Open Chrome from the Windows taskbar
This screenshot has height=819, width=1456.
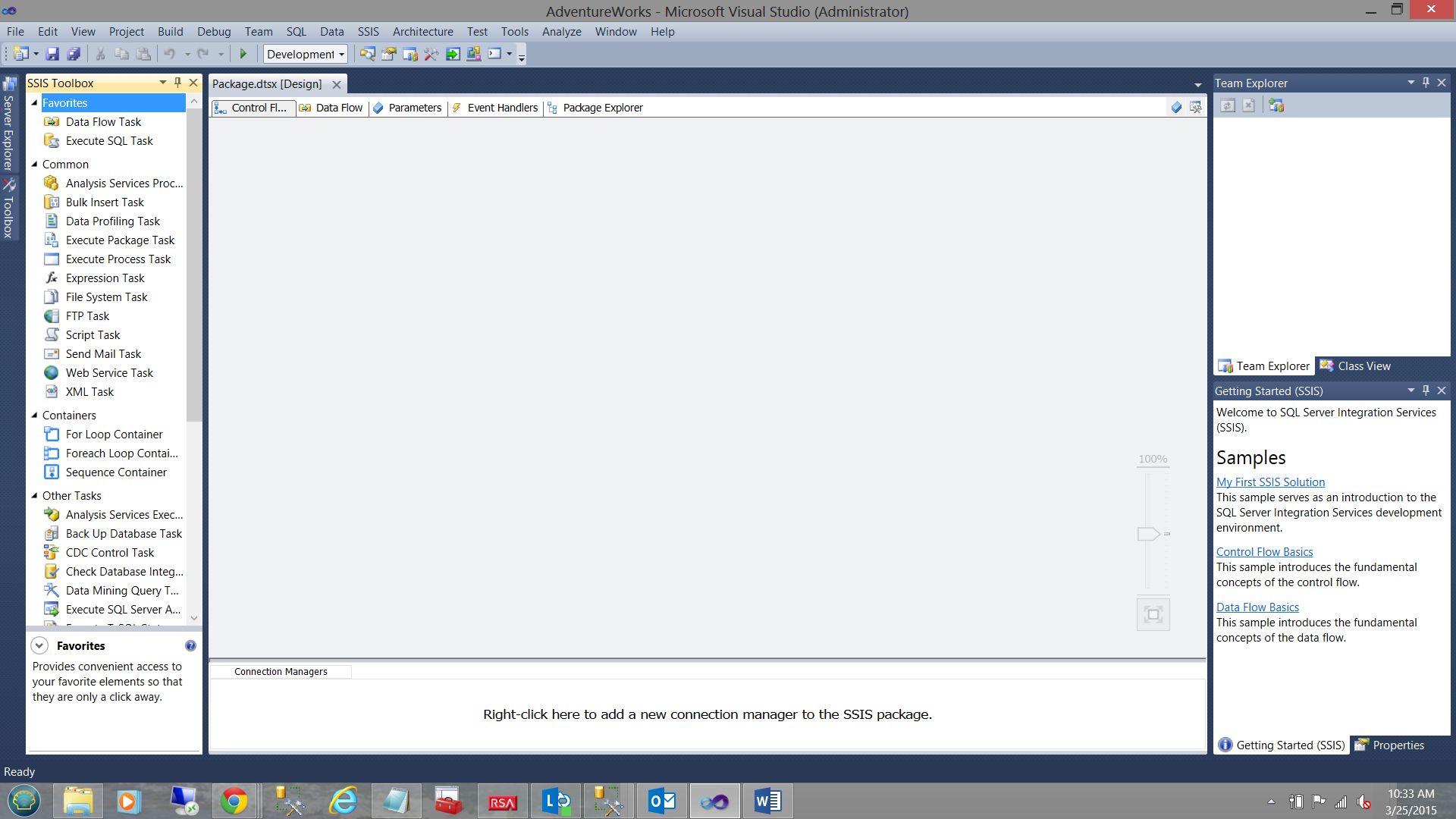click(234, 801)
